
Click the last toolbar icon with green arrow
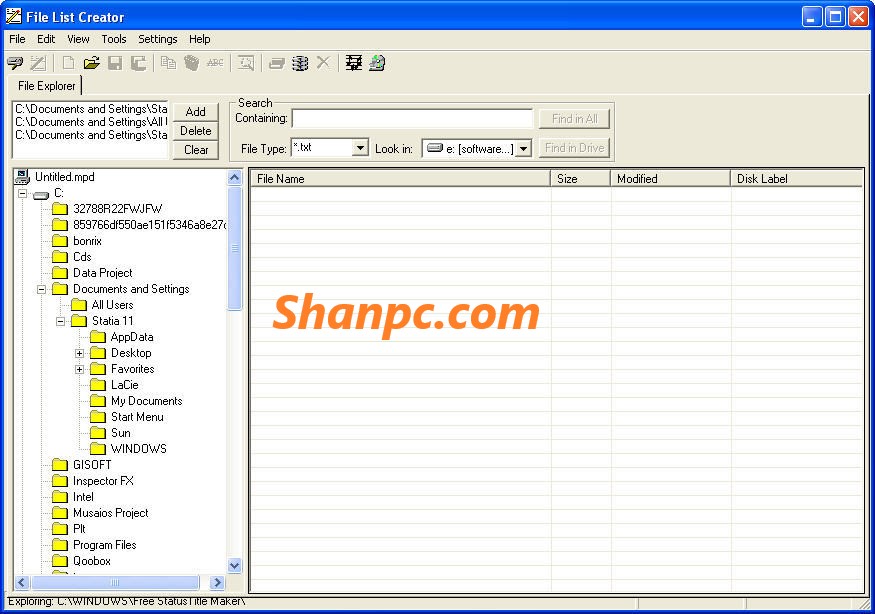(377, 63)
